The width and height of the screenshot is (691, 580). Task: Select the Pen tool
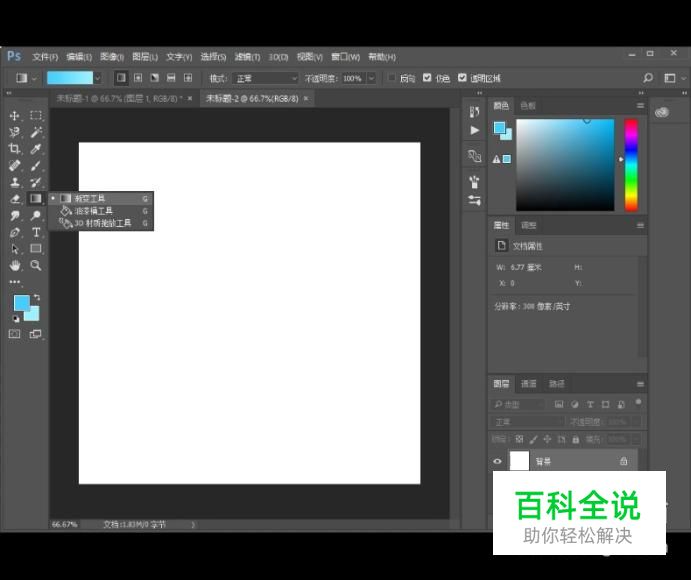pos(14,232)
